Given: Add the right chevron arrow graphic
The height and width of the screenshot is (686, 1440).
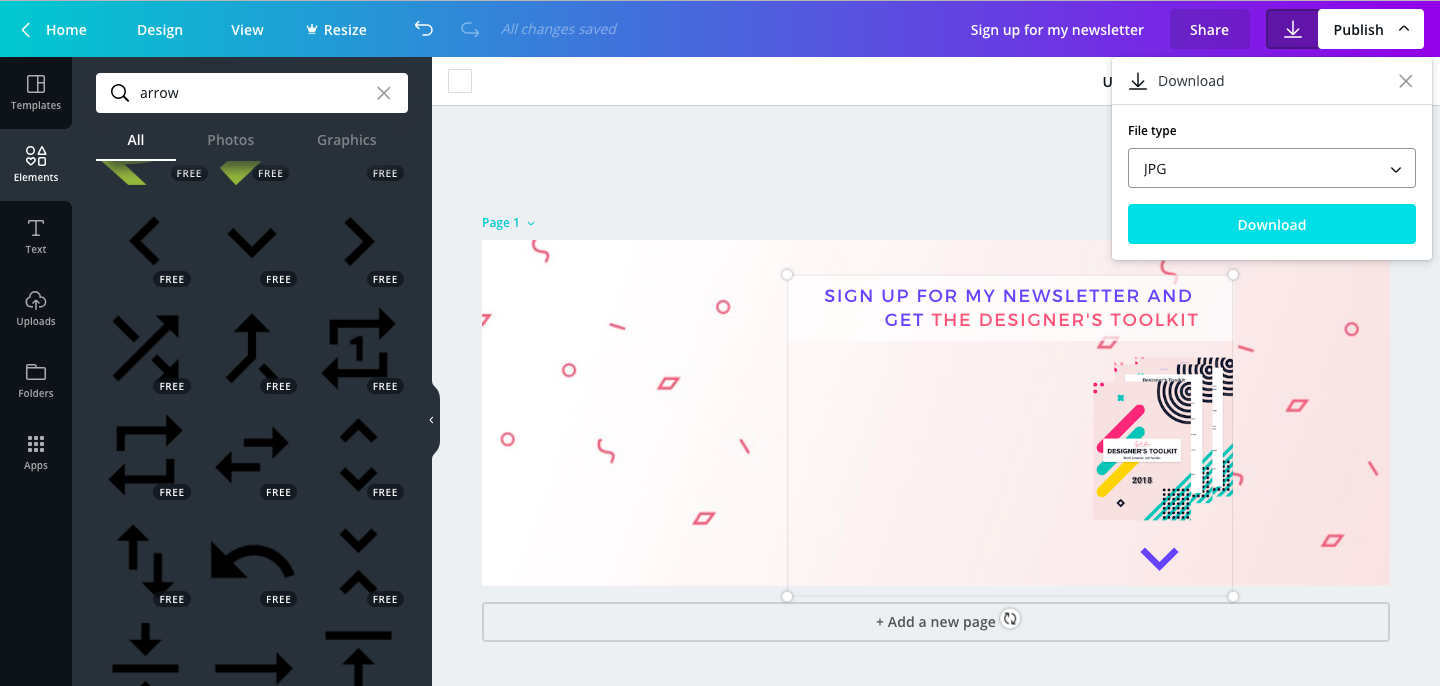Looking at the screenshot, I should pos(358,241).
